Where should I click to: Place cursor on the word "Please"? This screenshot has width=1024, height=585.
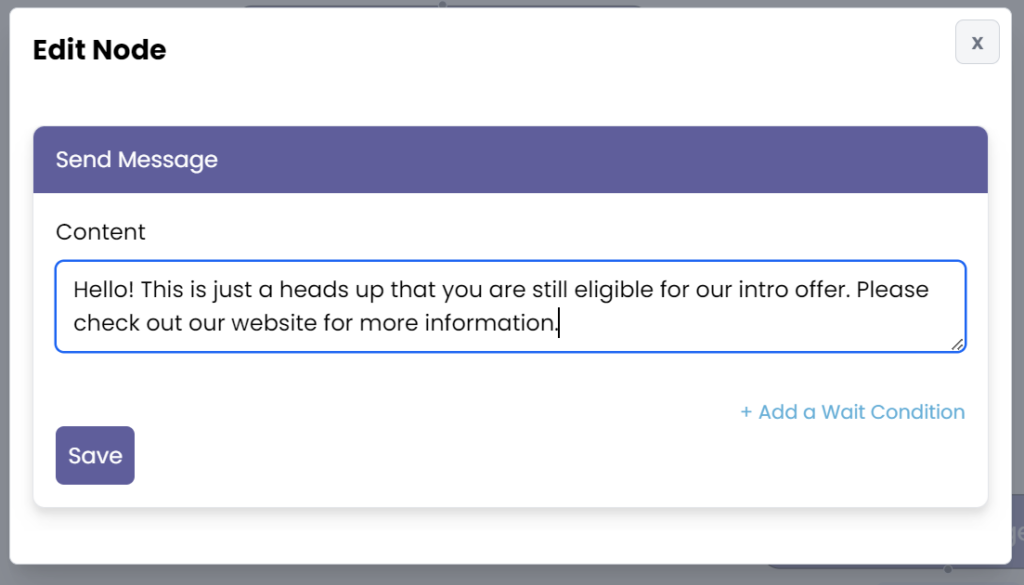[x=892, y=290]
